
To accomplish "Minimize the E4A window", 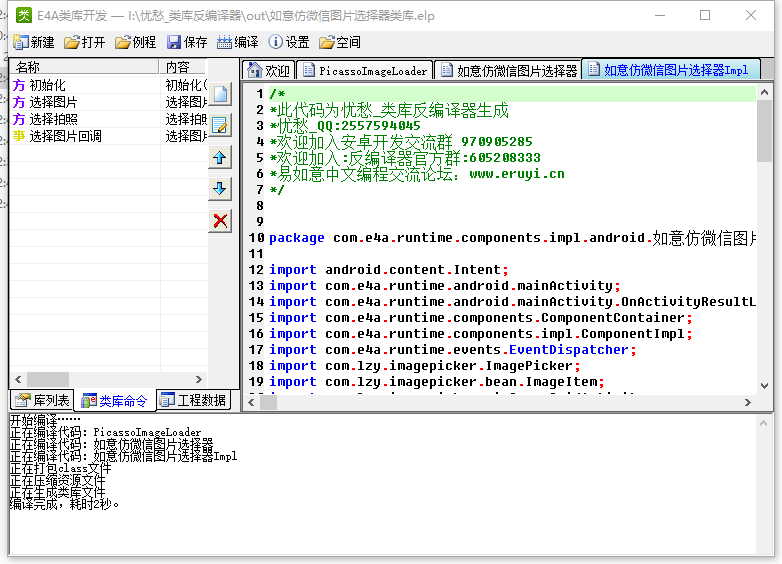I will click(660, 15).
